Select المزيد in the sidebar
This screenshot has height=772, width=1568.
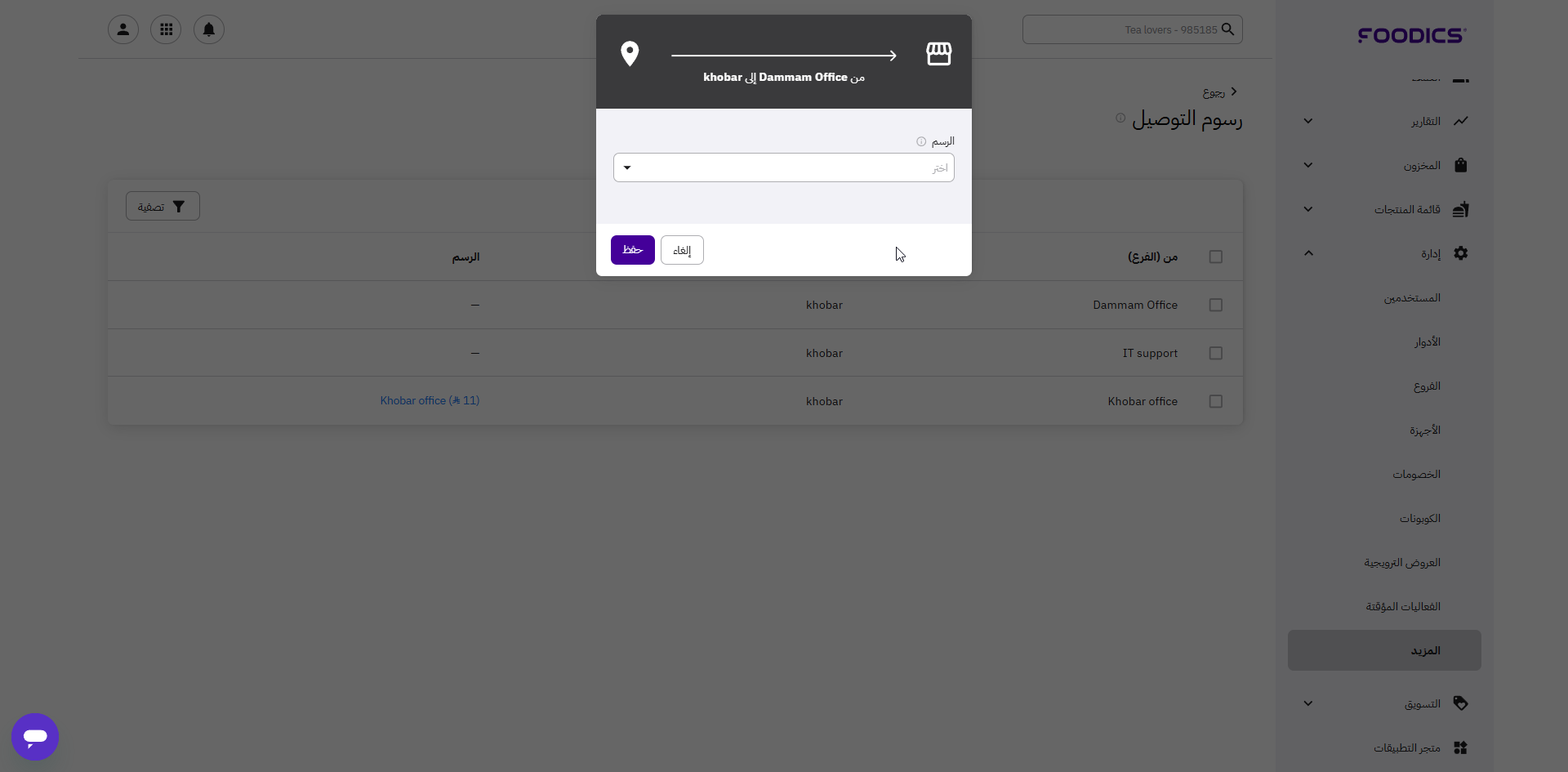coord(1384,650)
